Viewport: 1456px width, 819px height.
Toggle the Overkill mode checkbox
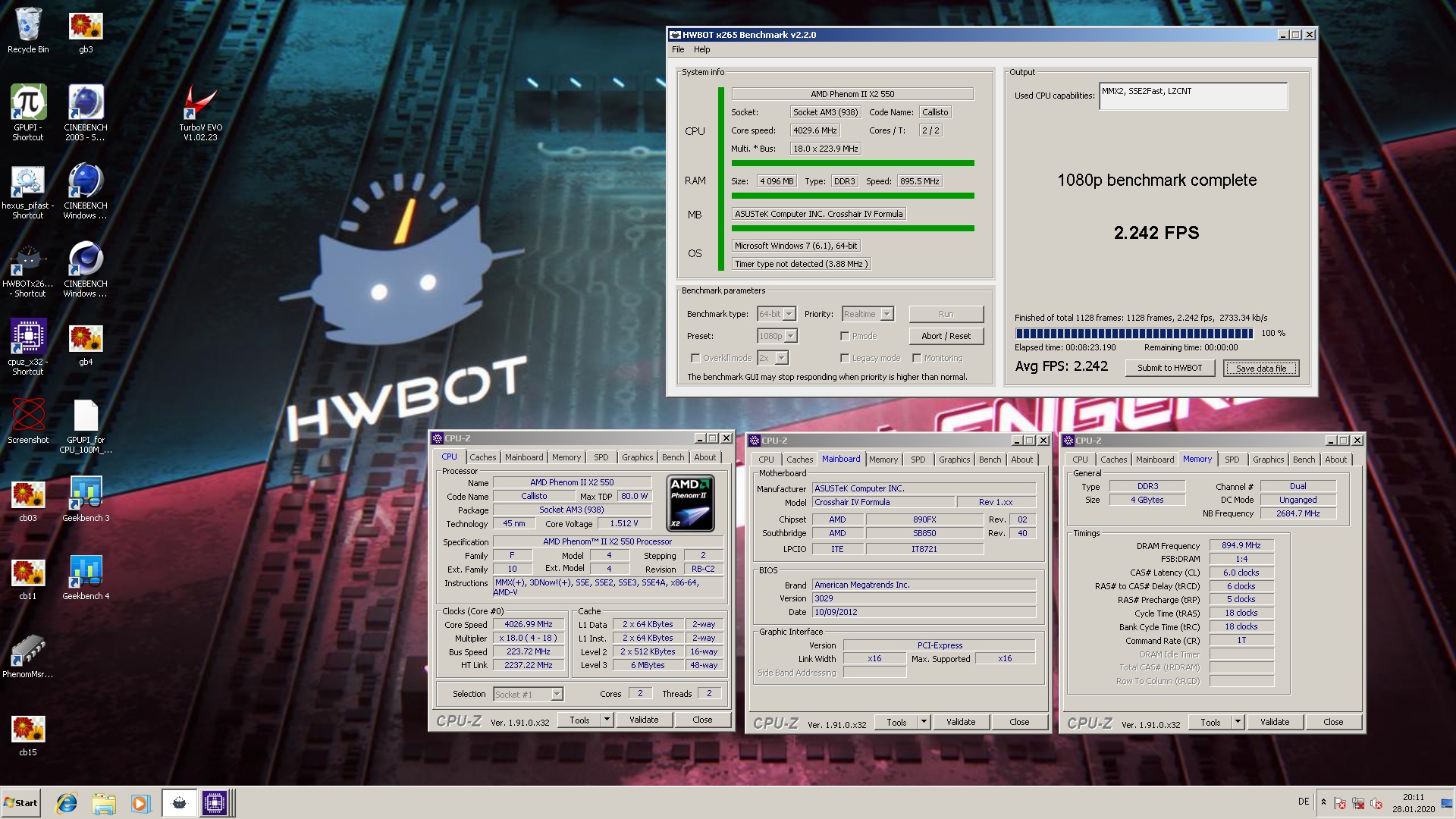(695, 358)
